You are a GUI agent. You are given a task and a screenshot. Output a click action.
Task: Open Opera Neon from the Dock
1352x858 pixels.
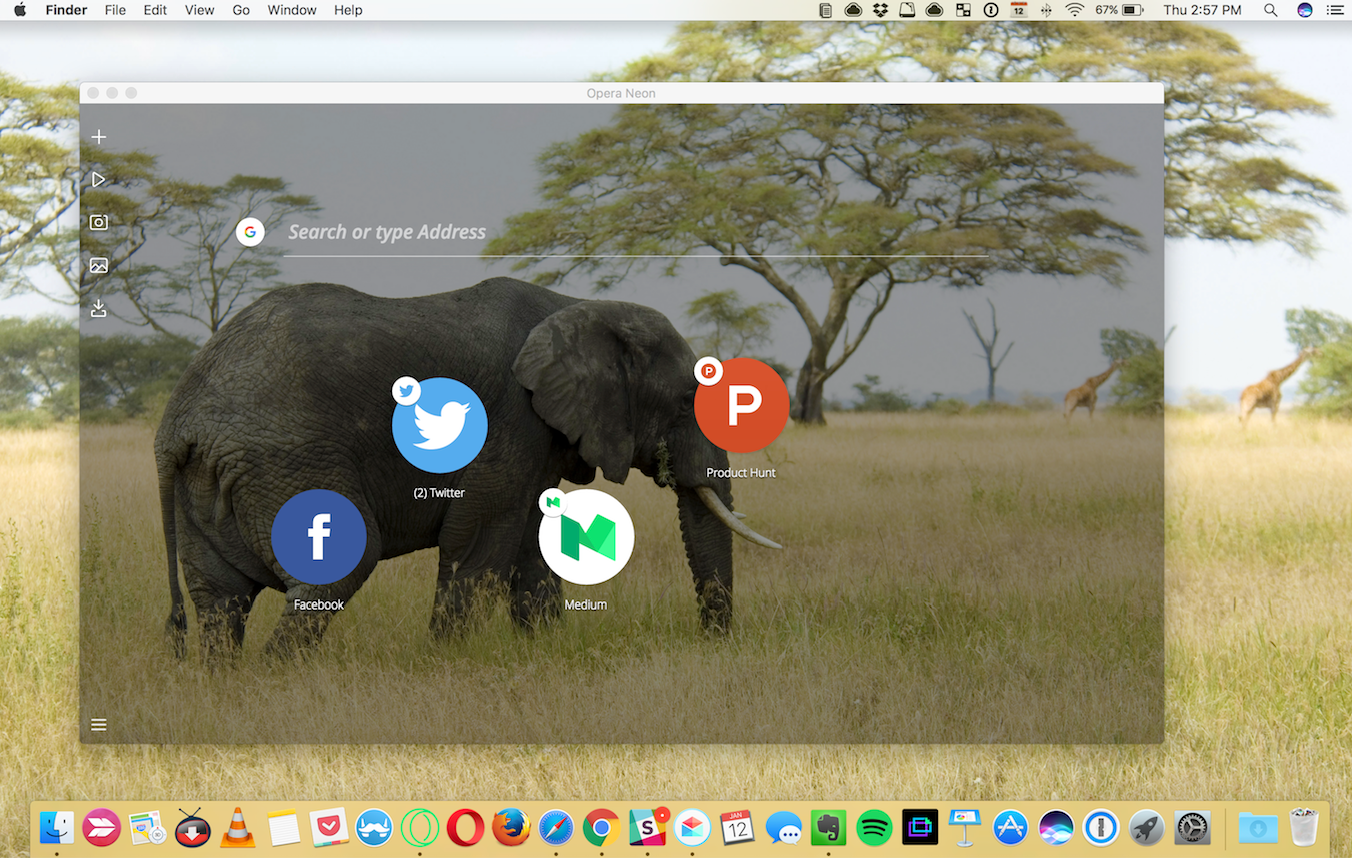click(420, 827)
